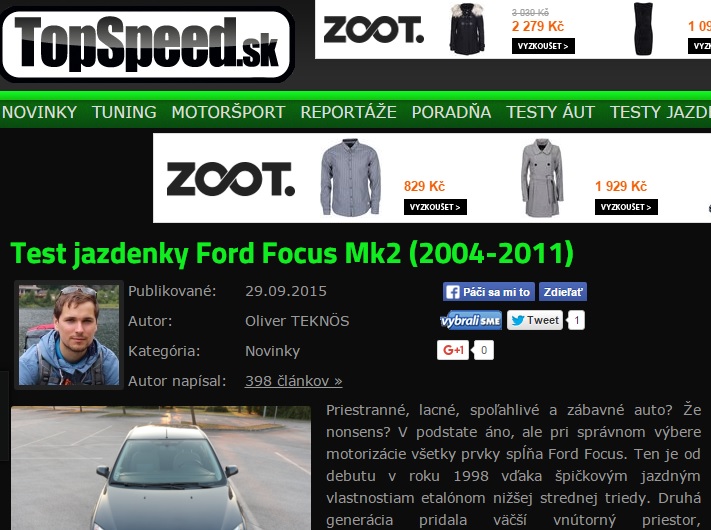Navigate to Testy áut
The height and width of the screenshot is (530, 711).
pyautogui.click(x=550, y=112)
